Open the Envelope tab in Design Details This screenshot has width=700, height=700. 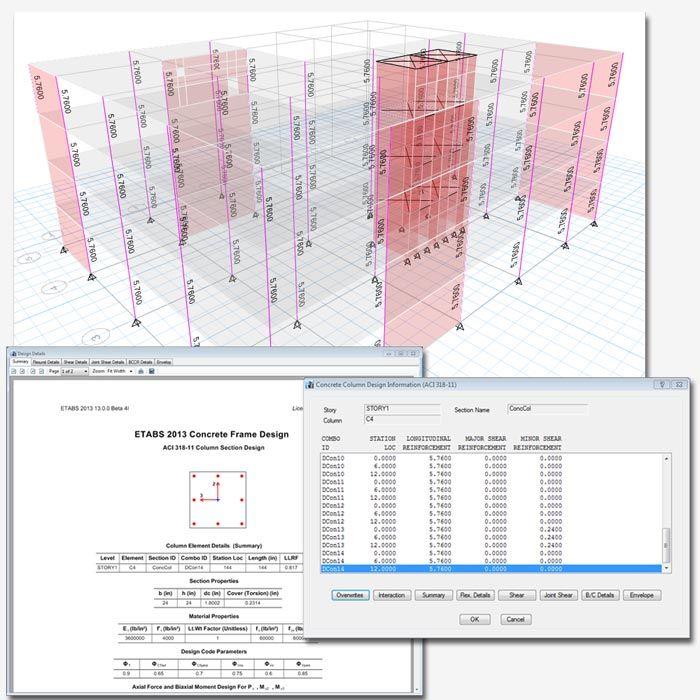163,362
